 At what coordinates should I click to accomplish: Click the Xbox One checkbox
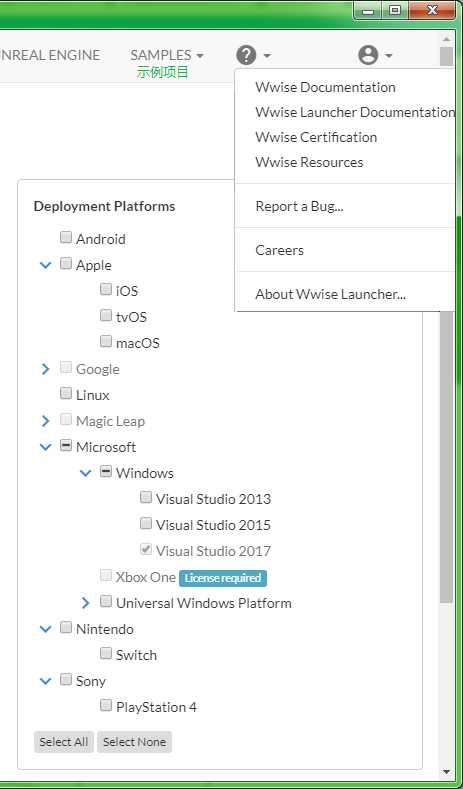coord(106,575)
